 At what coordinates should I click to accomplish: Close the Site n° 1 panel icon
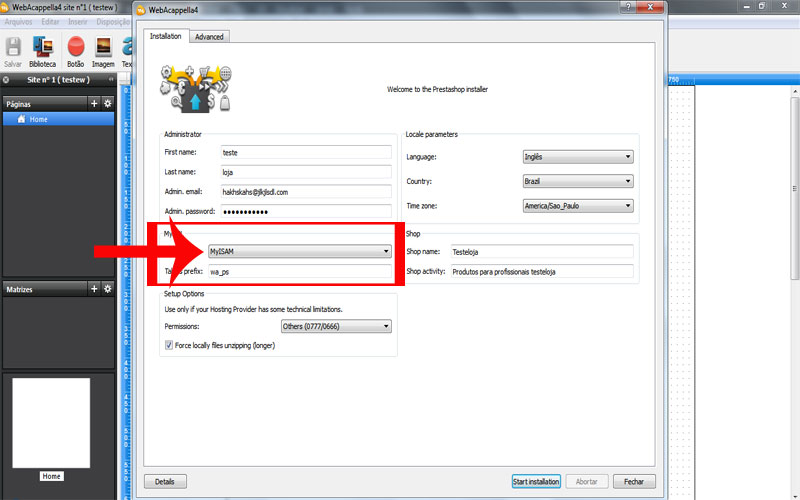[x=6, y=80]
